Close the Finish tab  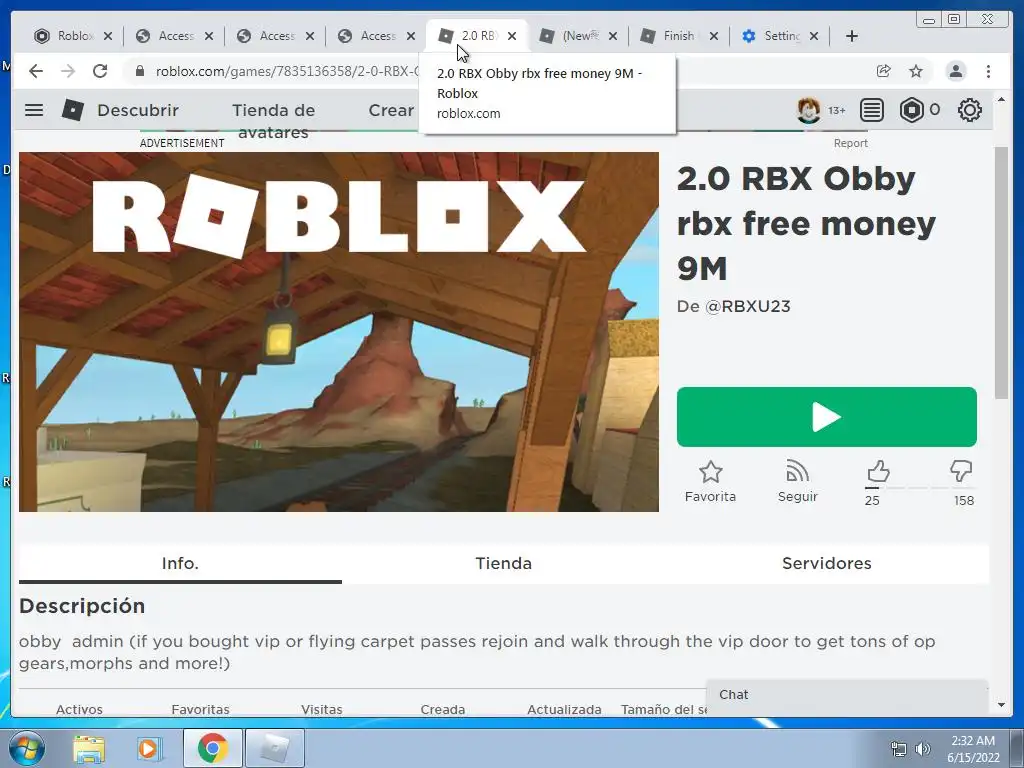coord(714,36)
